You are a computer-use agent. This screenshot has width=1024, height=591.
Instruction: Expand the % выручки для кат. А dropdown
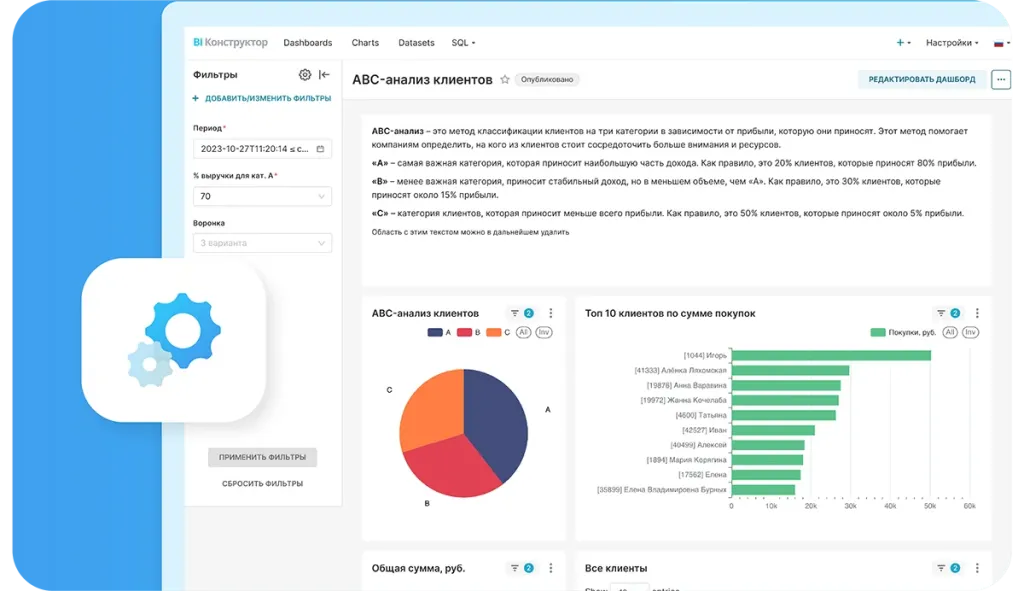pyautogui.click(x=322, y=196)
